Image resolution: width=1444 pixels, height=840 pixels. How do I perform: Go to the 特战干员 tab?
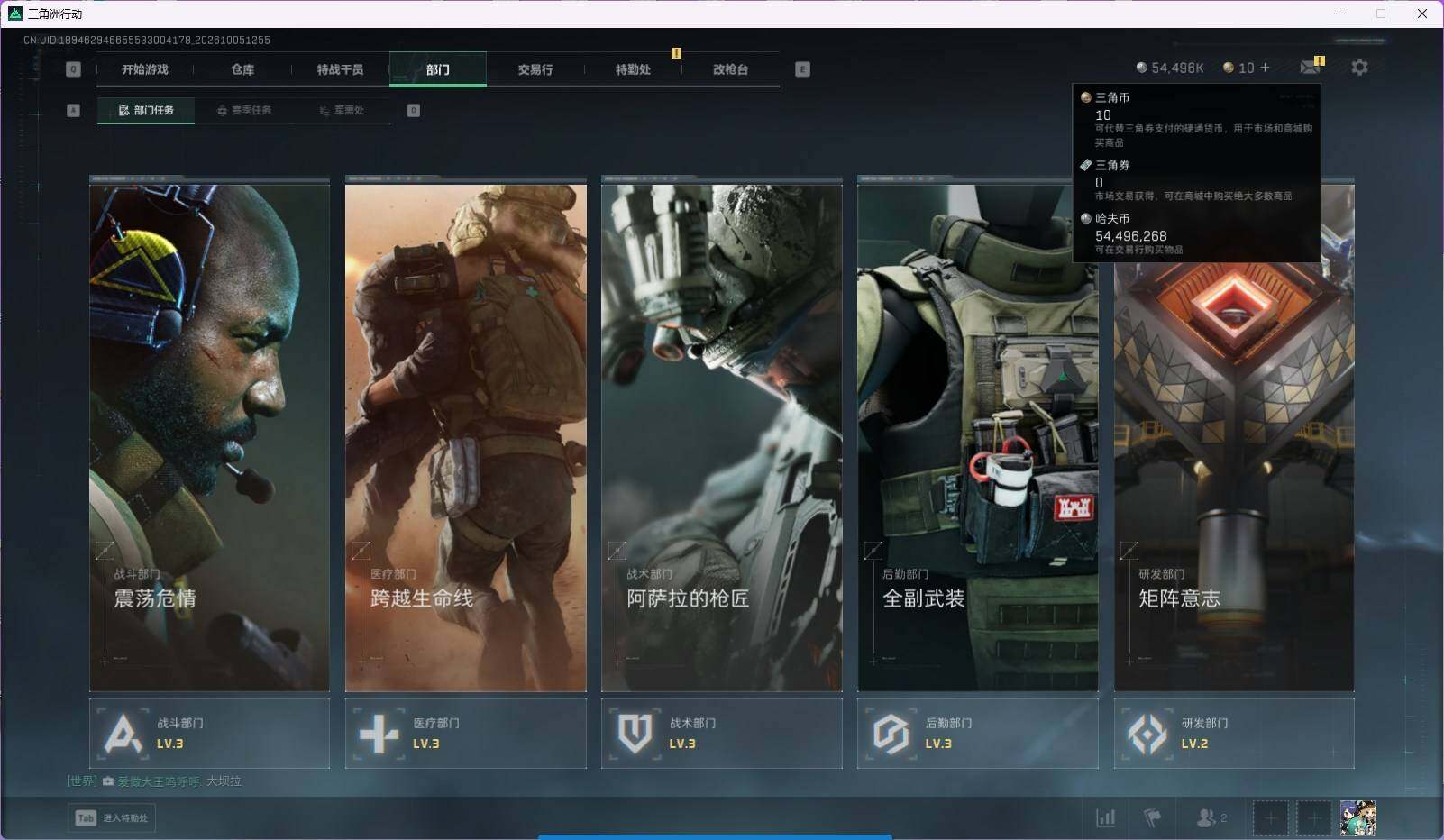[340, 69]
